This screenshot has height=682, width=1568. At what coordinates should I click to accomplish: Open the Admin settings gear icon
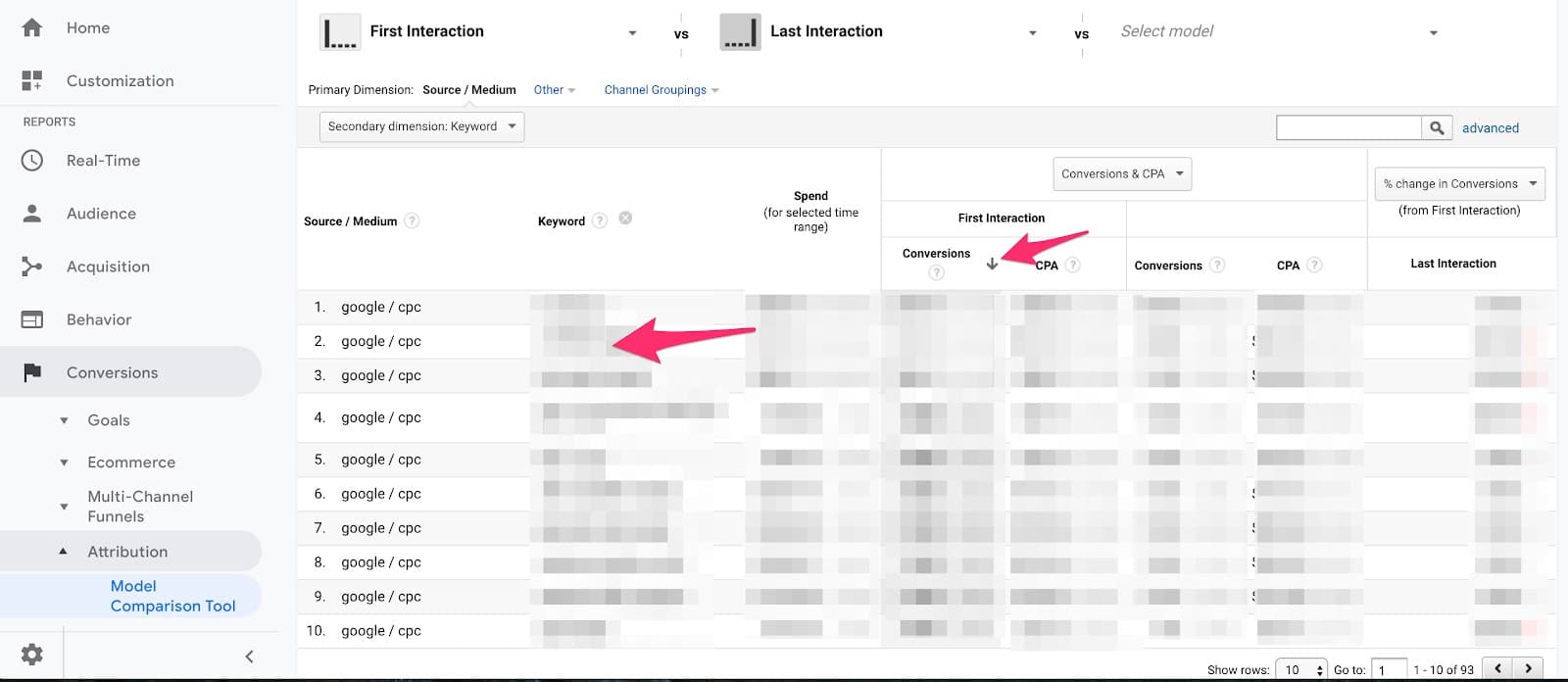32,655
